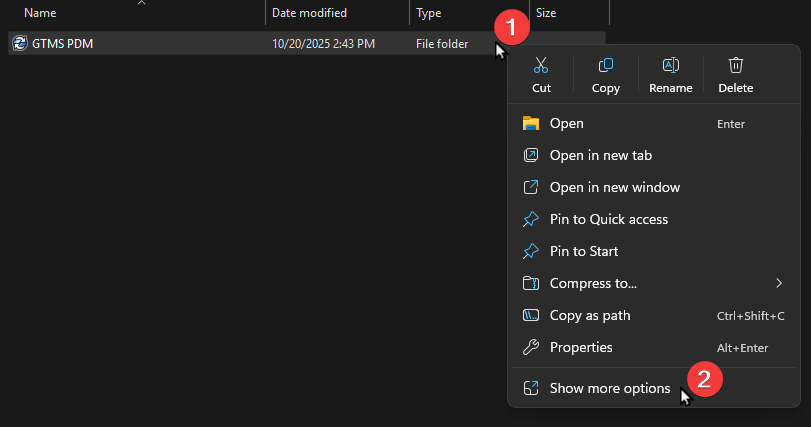The image size is (811, 427).
Task: Click the sort arrow above Name column
Action: [140, 3]
